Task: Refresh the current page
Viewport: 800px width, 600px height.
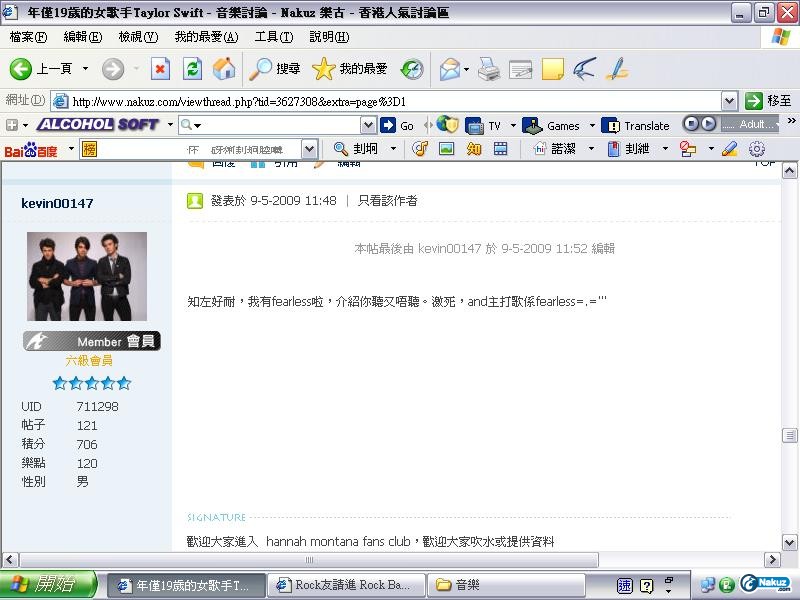Action: point(192,69)
